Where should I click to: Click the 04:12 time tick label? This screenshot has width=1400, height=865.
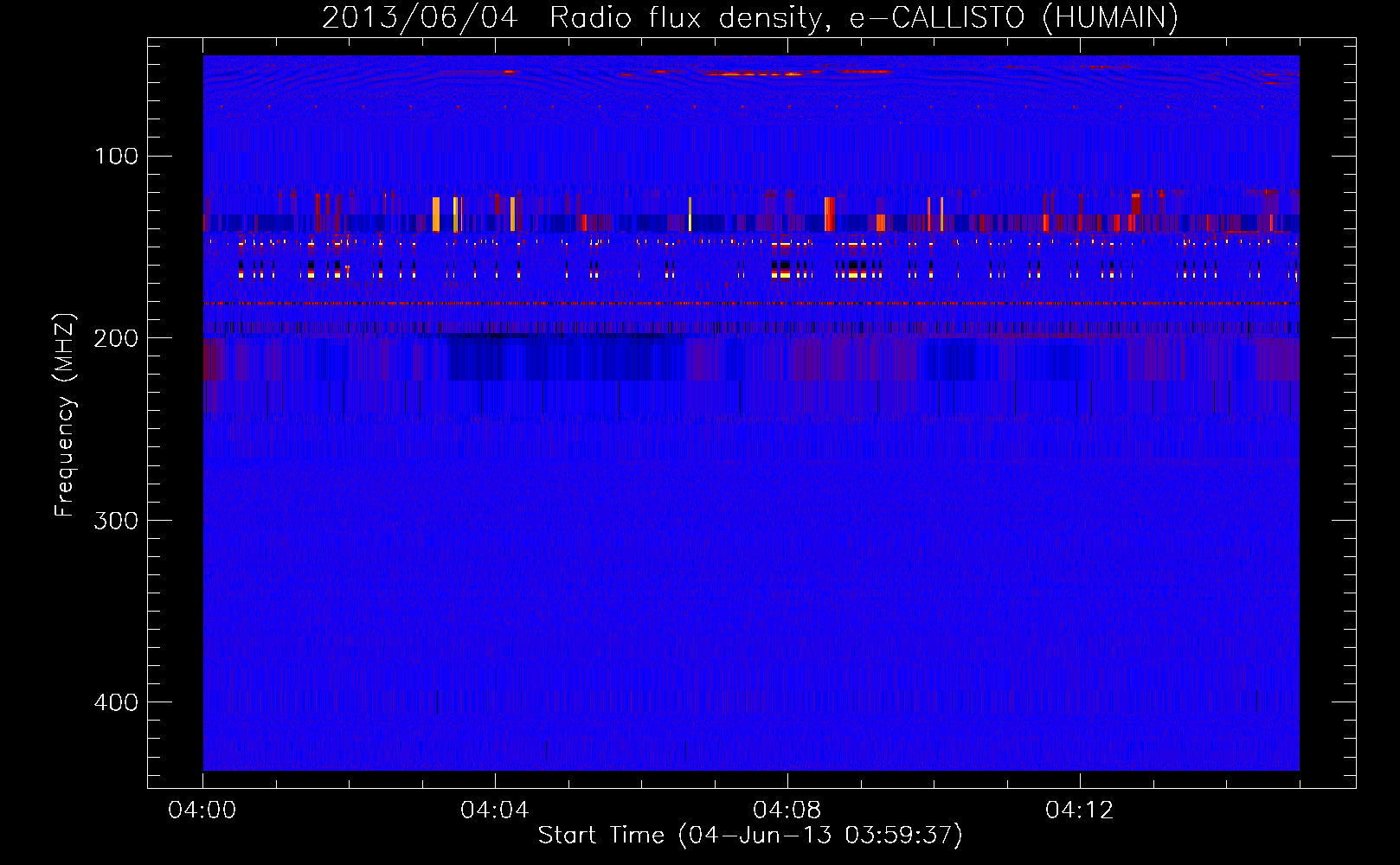click(x=1080, y=811)
